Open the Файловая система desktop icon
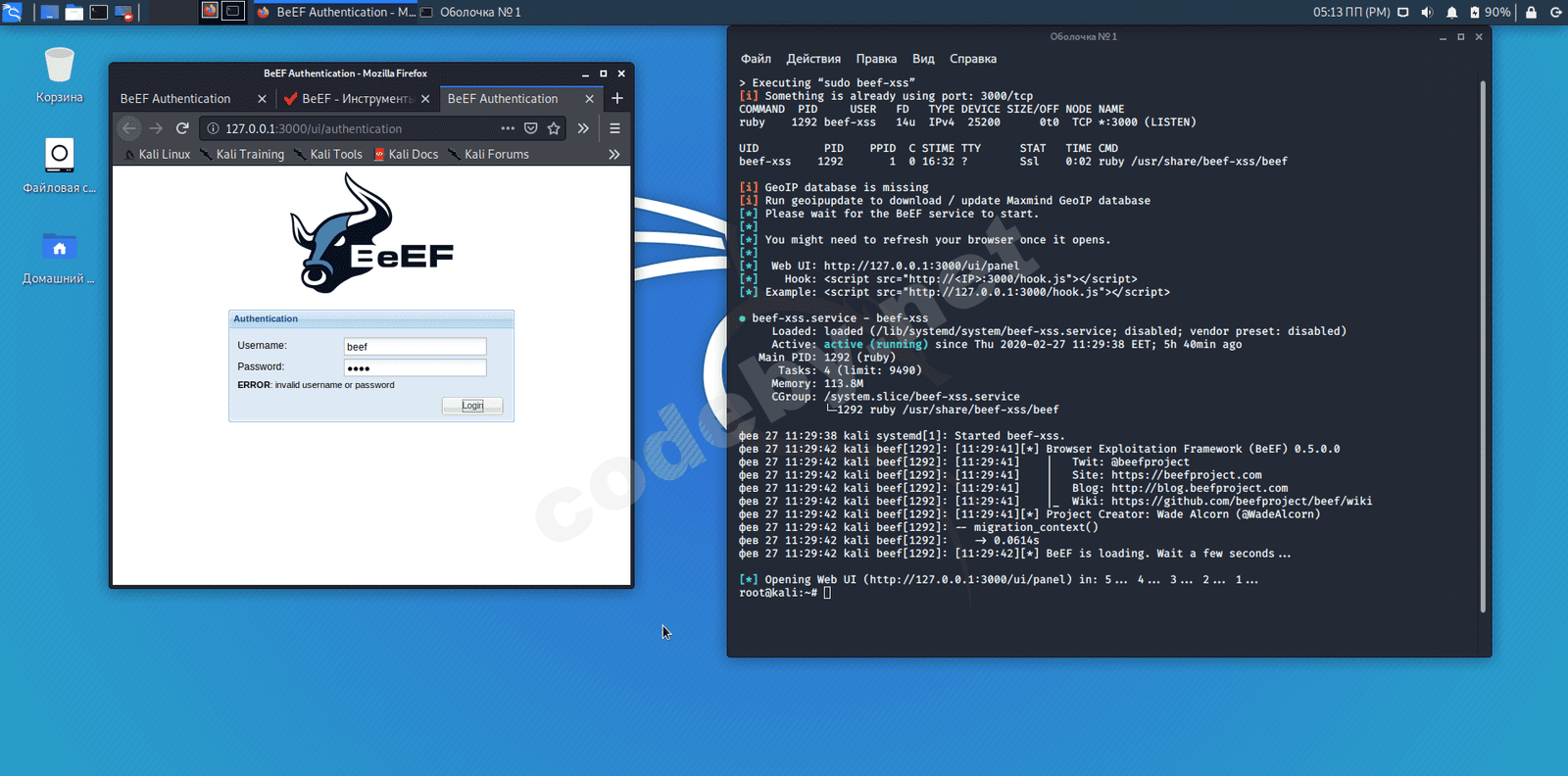The width and height of the screenshot is (1568, 776). 60,165
